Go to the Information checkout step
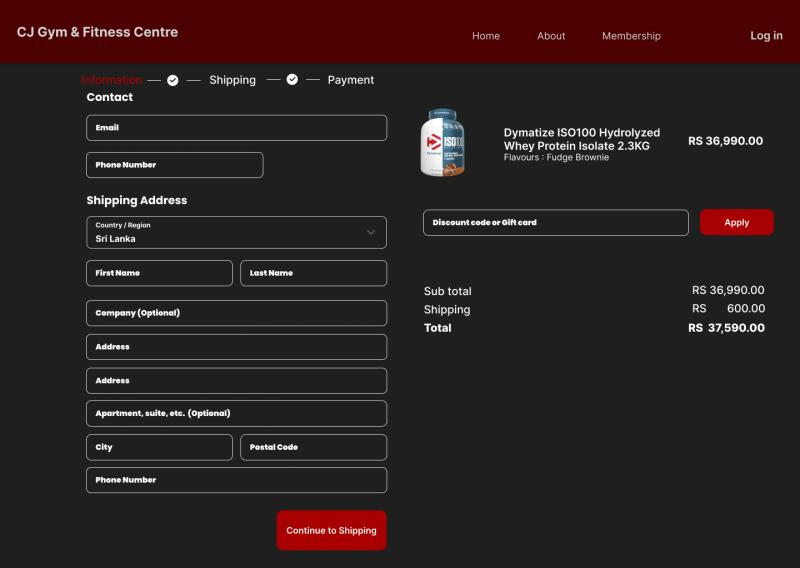 [112, 80]
